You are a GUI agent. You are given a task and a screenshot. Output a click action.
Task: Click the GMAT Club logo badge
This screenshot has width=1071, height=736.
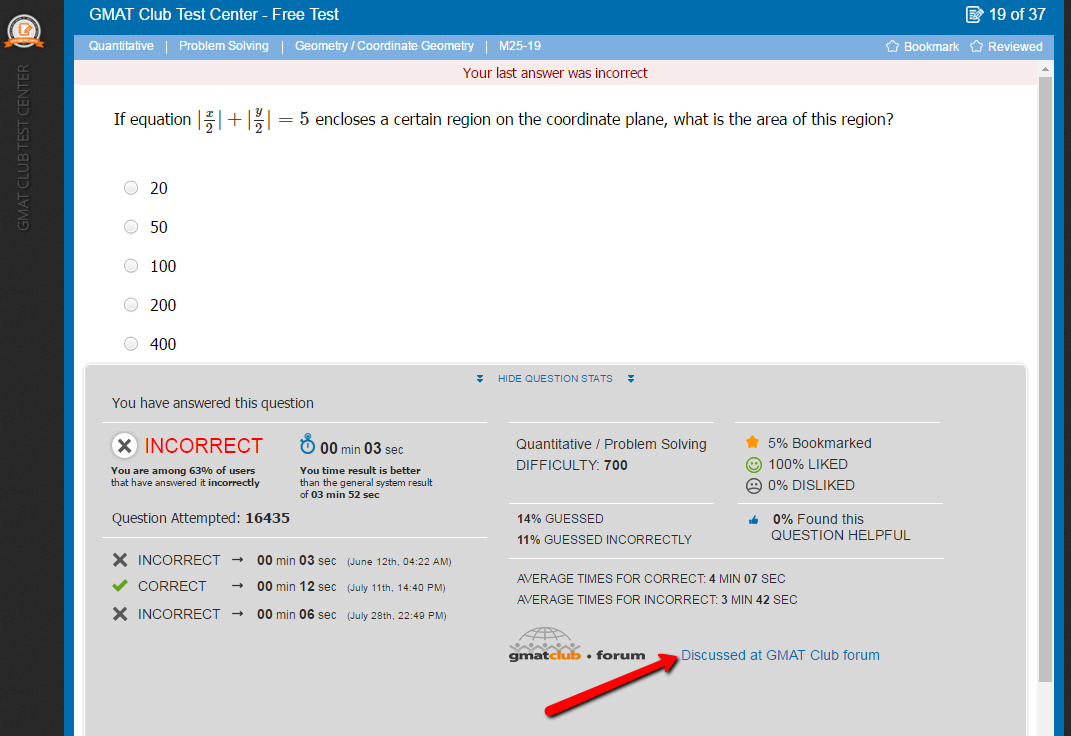click(24, 31)
